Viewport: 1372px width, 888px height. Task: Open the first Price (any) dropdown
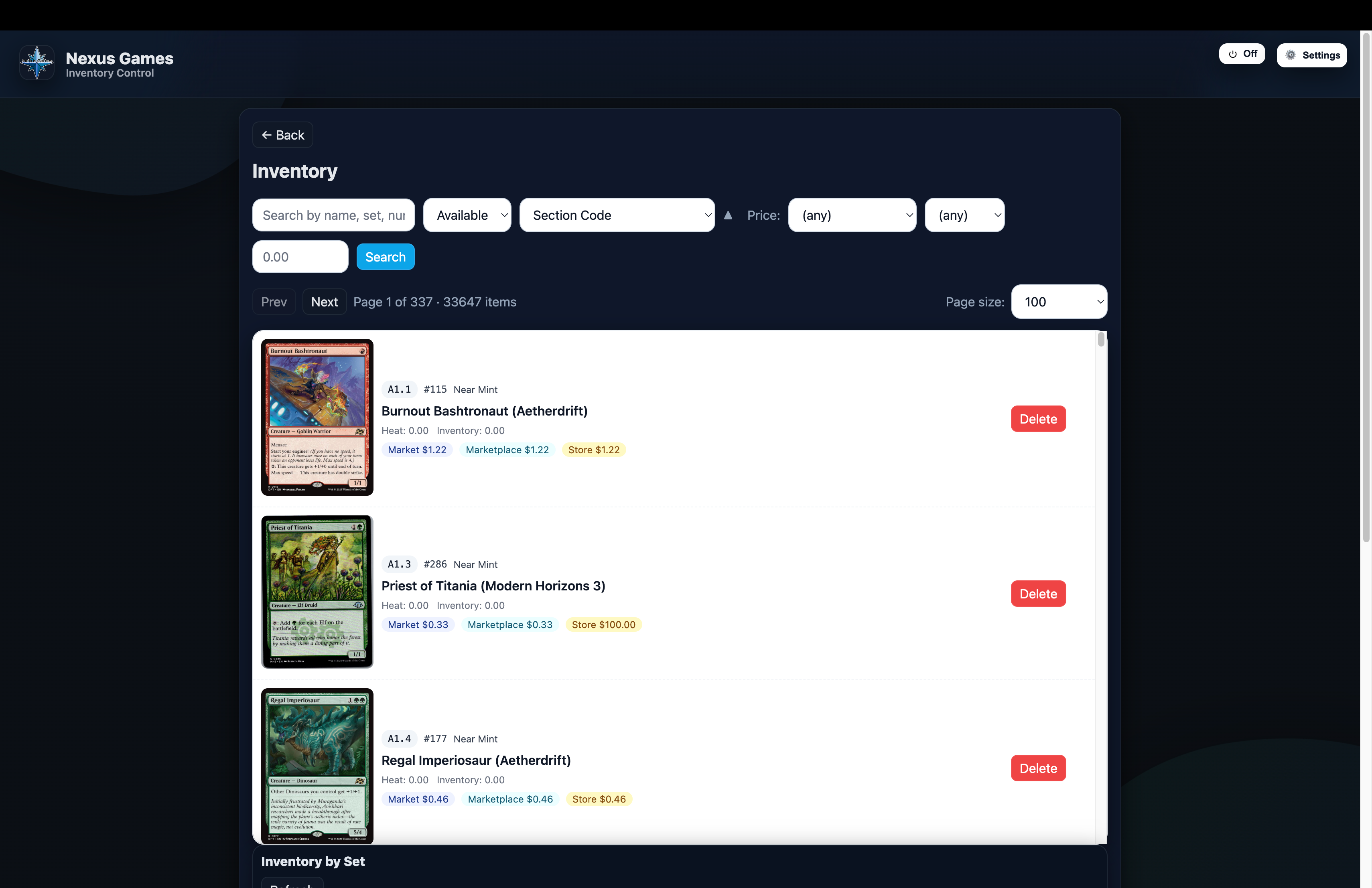pos(851,215)
